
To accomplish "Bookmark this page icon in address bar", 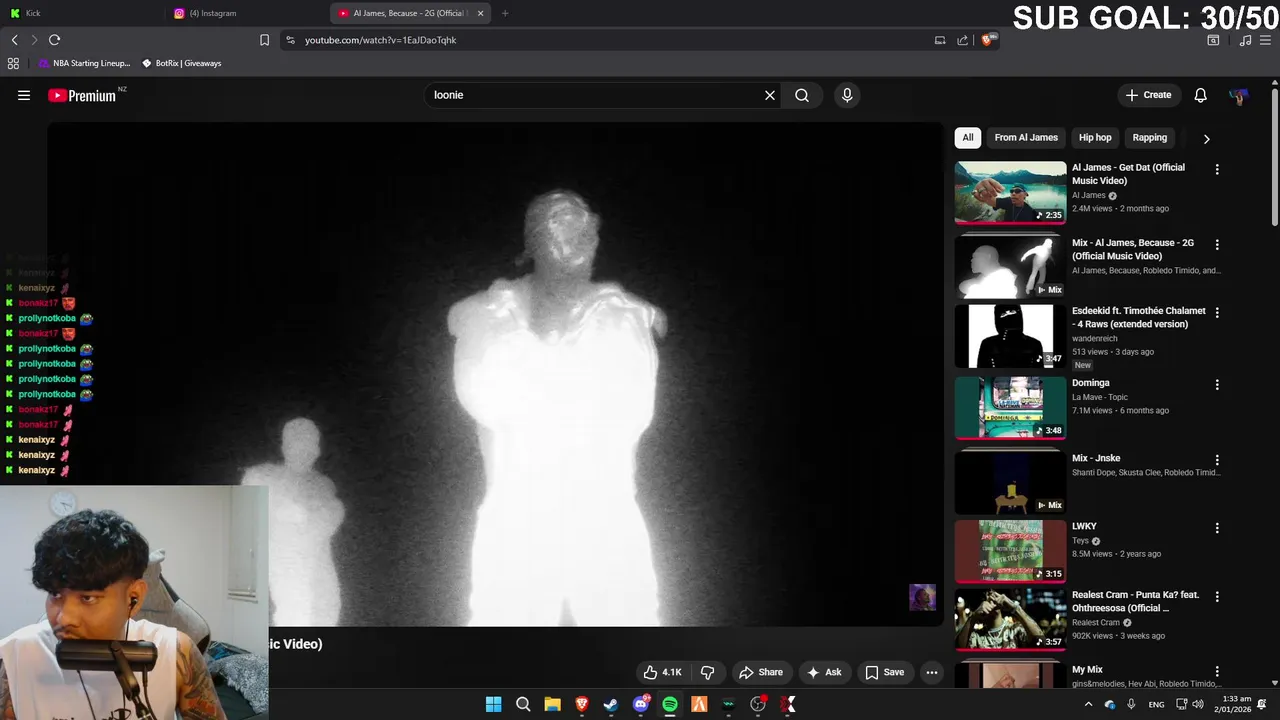I will click(264, 40).
